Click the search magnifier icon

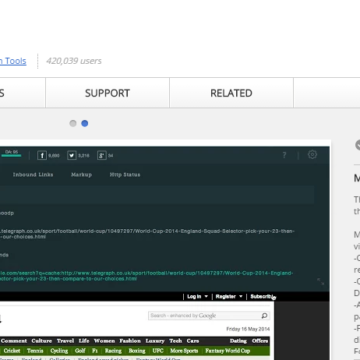pos(264,315)
